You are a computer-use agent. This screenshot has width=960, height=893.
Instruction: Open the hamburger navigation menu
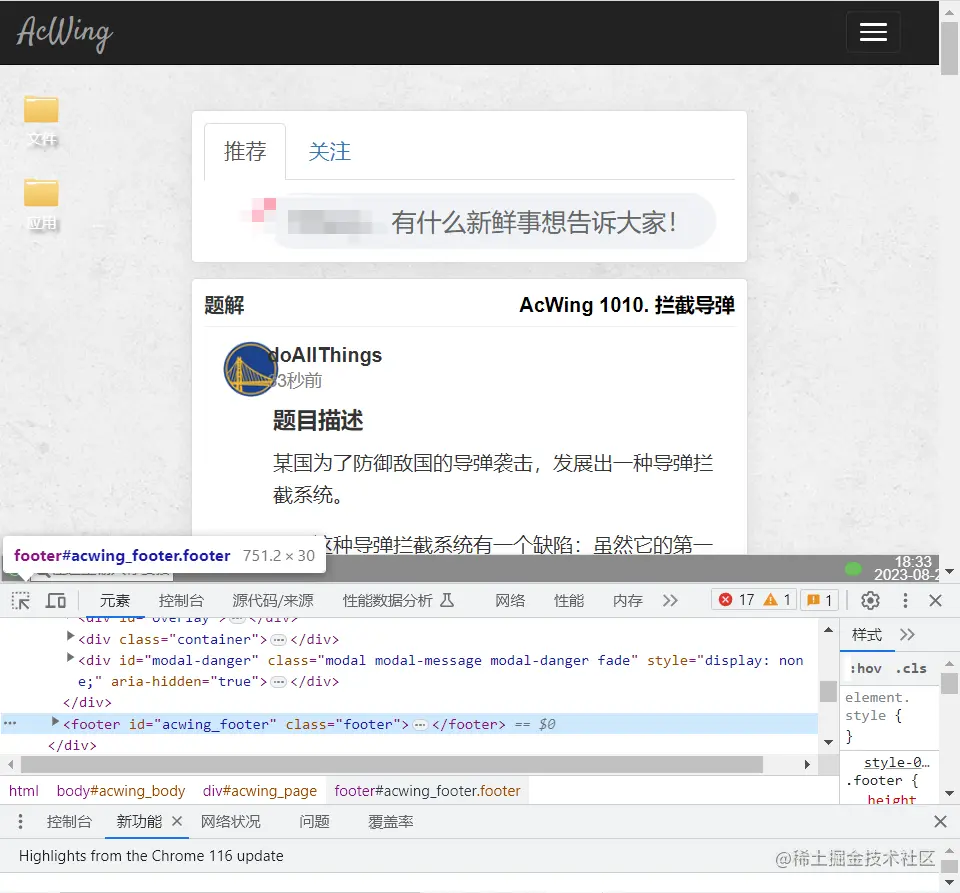click(x=873, y=32)
